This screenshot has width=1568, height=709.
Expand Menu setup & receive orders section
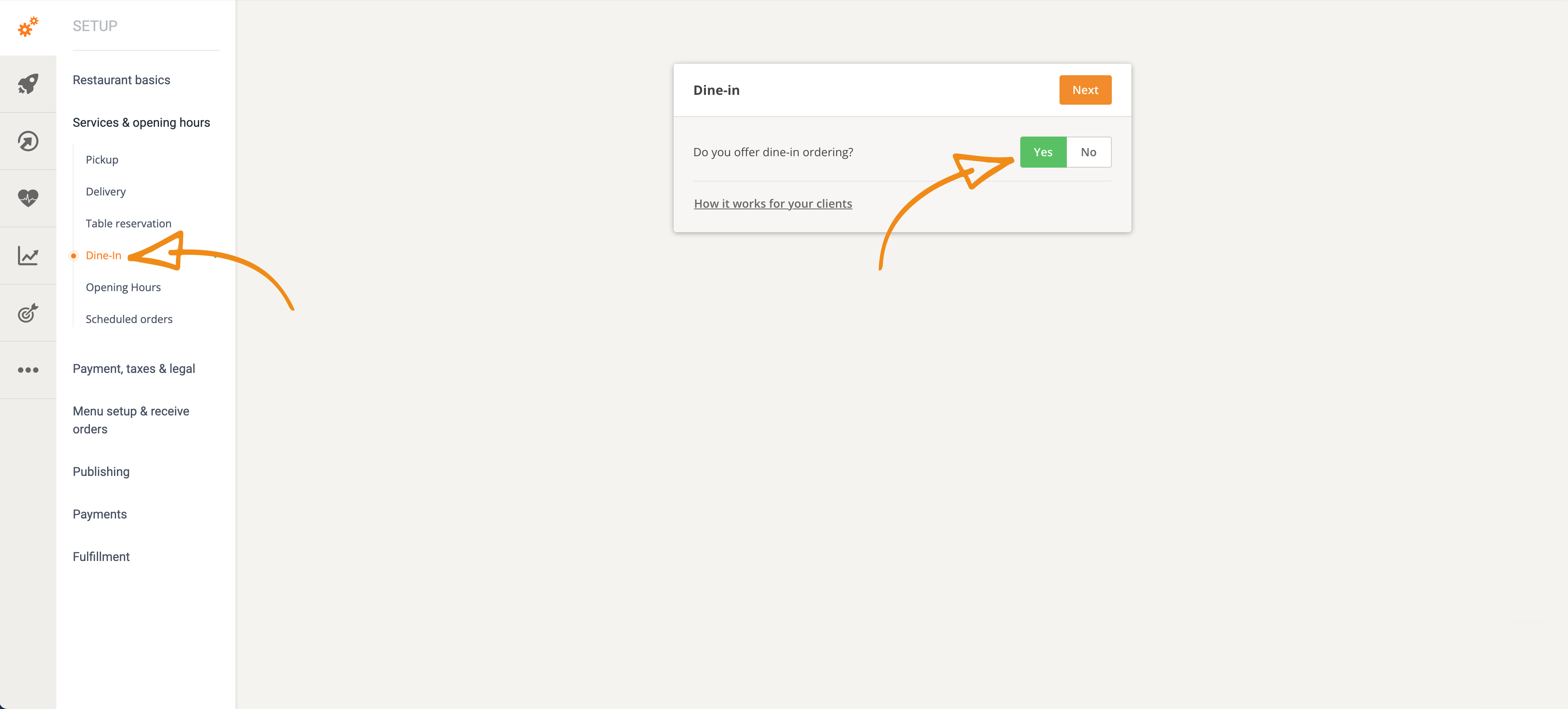click(x=131, y=420)
